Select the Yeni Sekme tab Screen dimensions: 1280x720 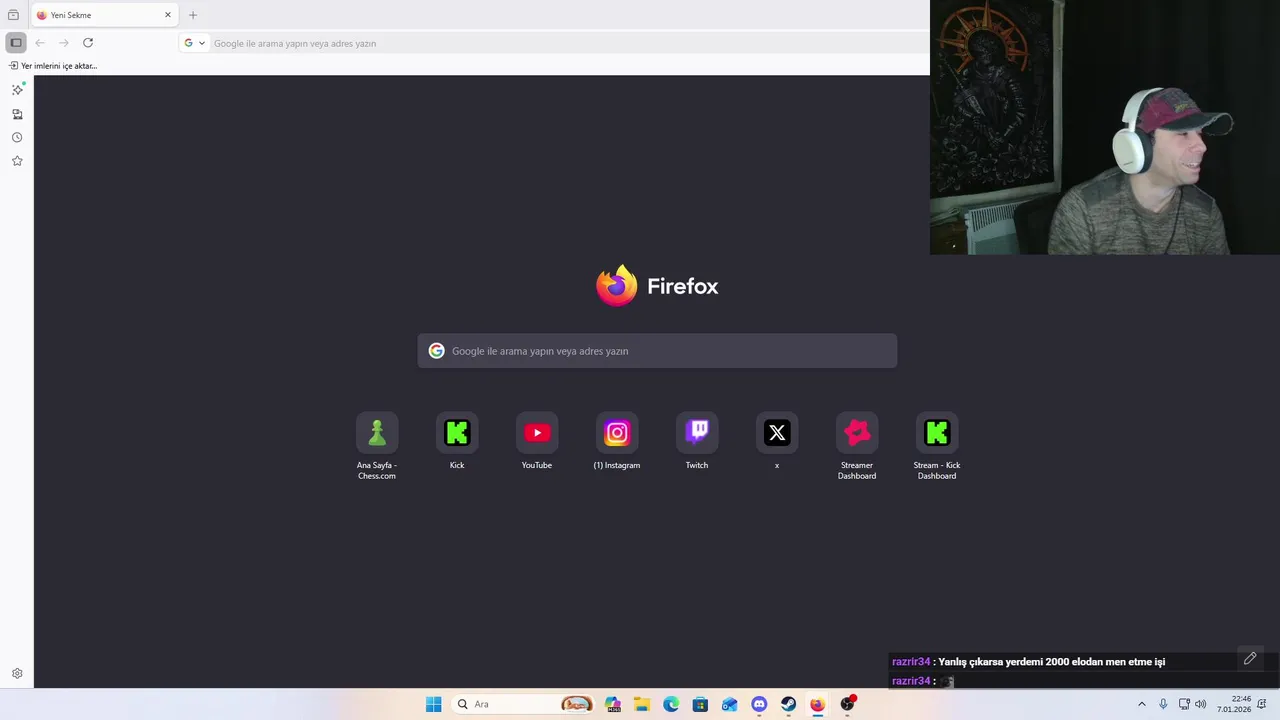coord(104,15)
